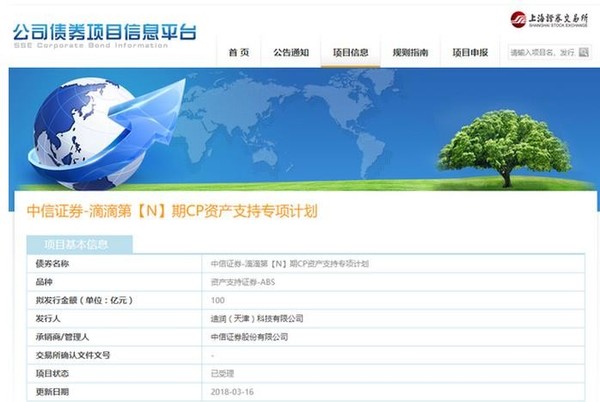Open the 首页 menu item
The height and width of the screenshot is (402, 600).
click(x=239, y=52)
